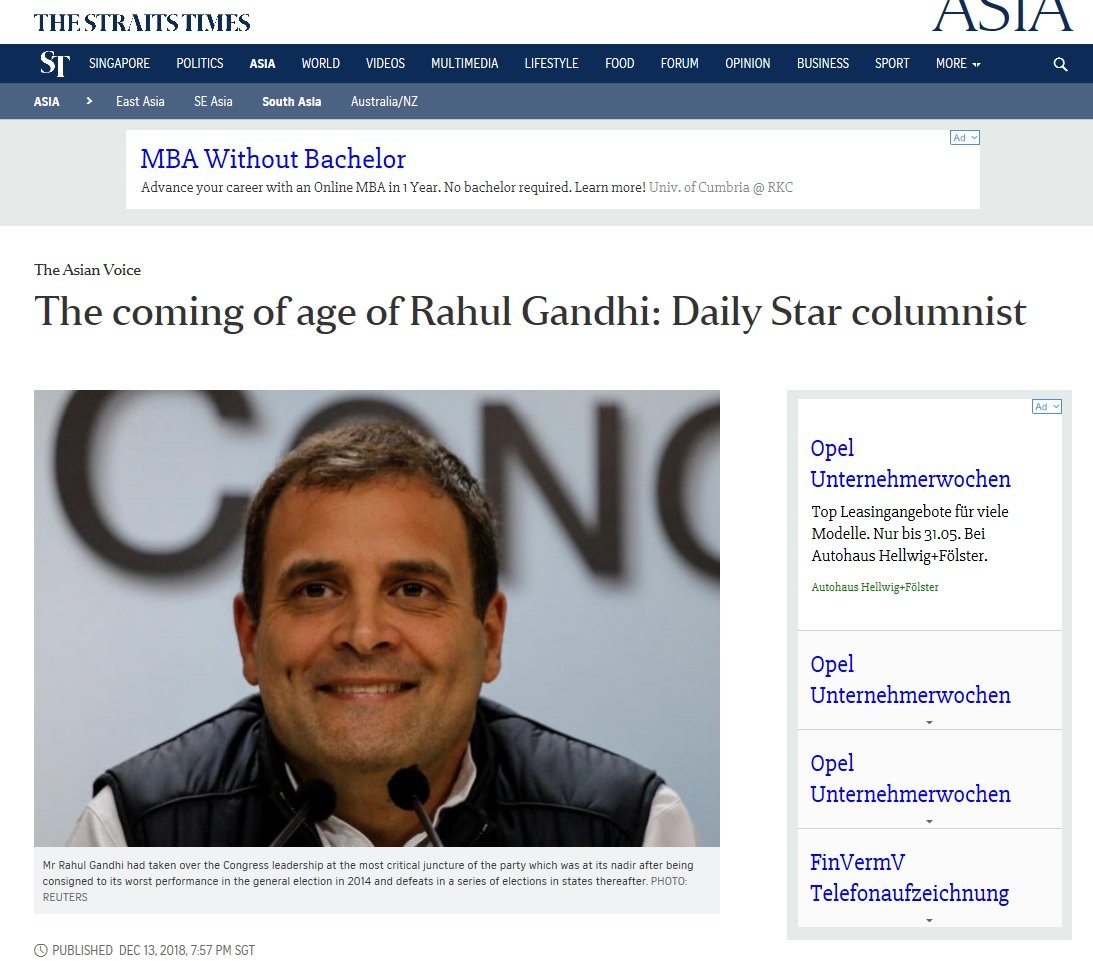This screenshot has width=1093, height=961.
Task: Open the MBA Without Bachelor ad link
Action: click(x=273, y=159)
